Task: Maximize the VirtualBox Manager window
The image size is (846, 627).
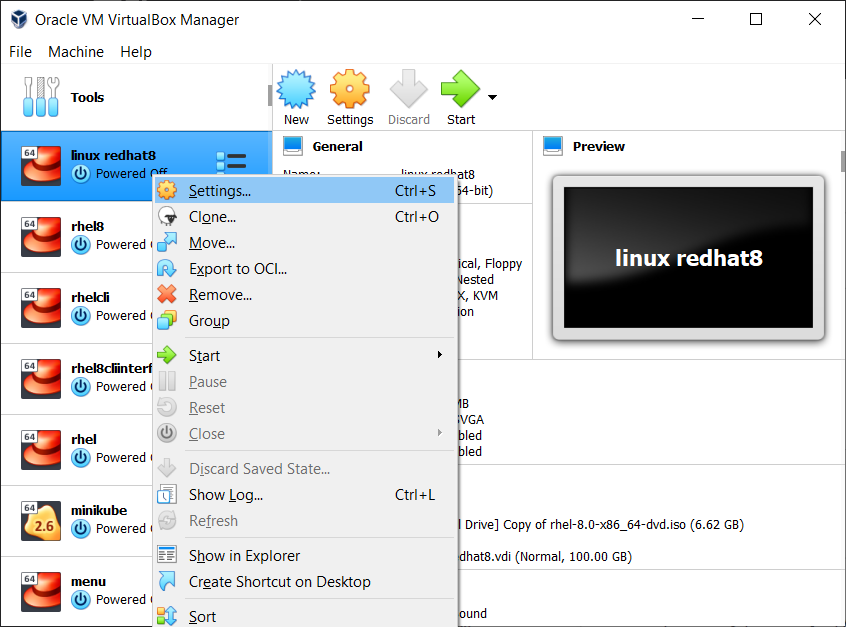Action: 756,19
